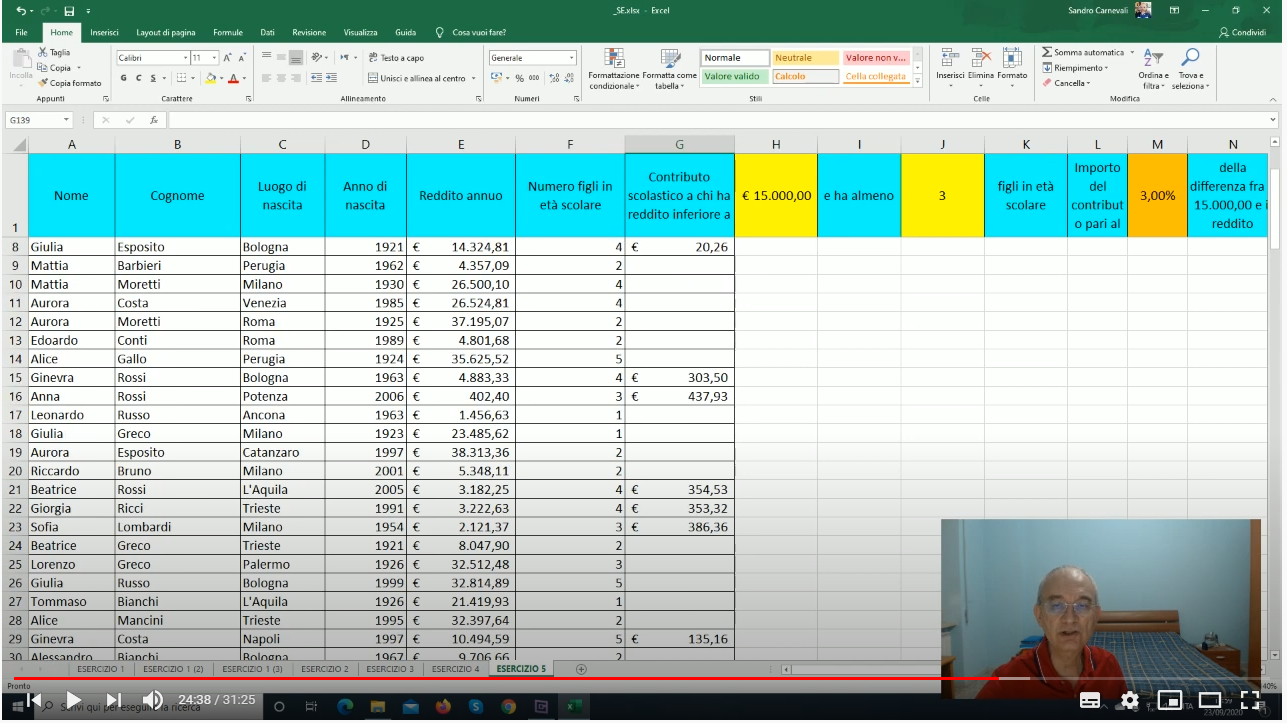
Task: Toggle italic (C) formatting
Action: point(138,78)
